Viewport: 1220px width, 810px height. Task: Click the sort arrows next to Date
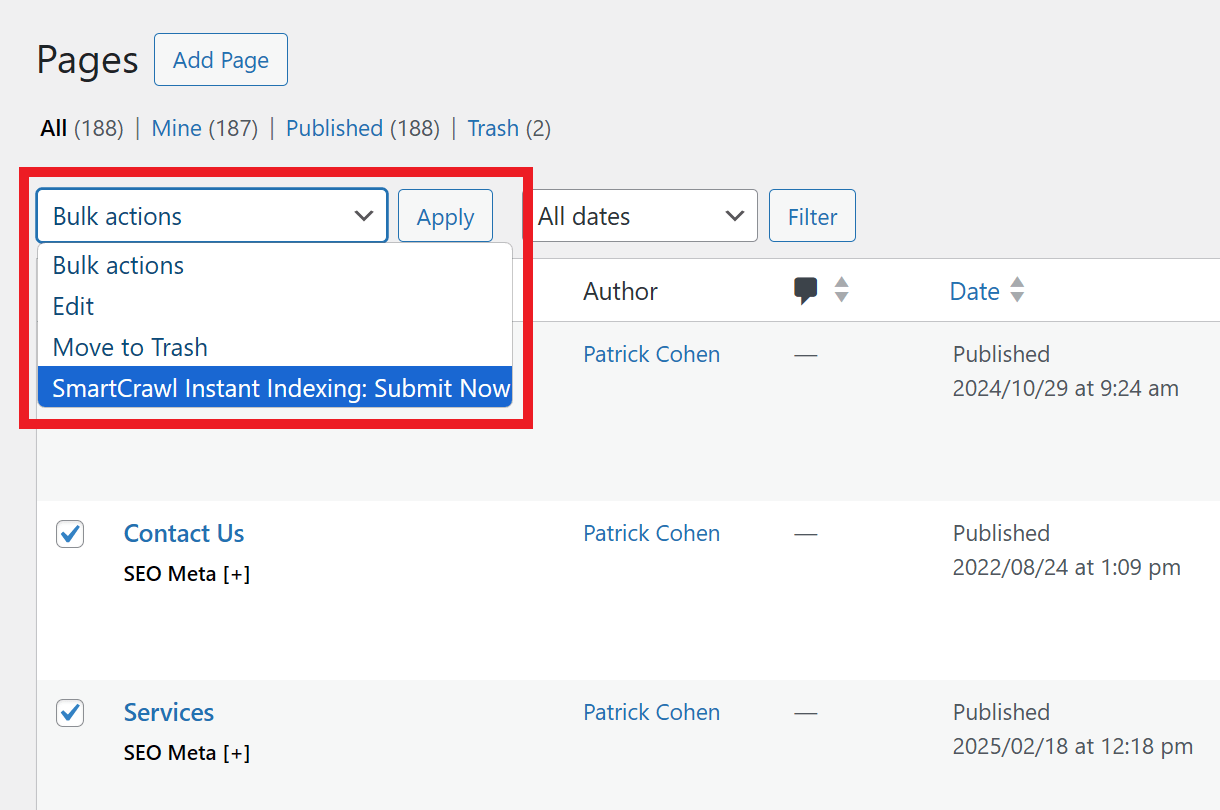coord(1017,291)
